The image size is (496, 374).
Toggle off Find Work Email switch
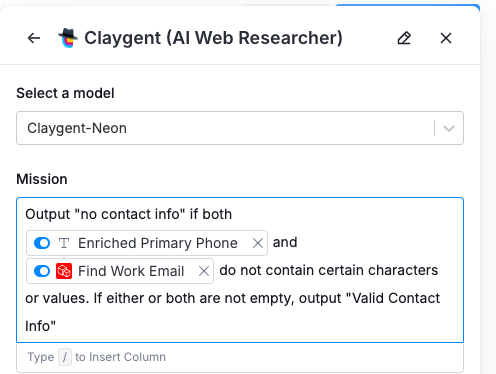coord(42,271)
